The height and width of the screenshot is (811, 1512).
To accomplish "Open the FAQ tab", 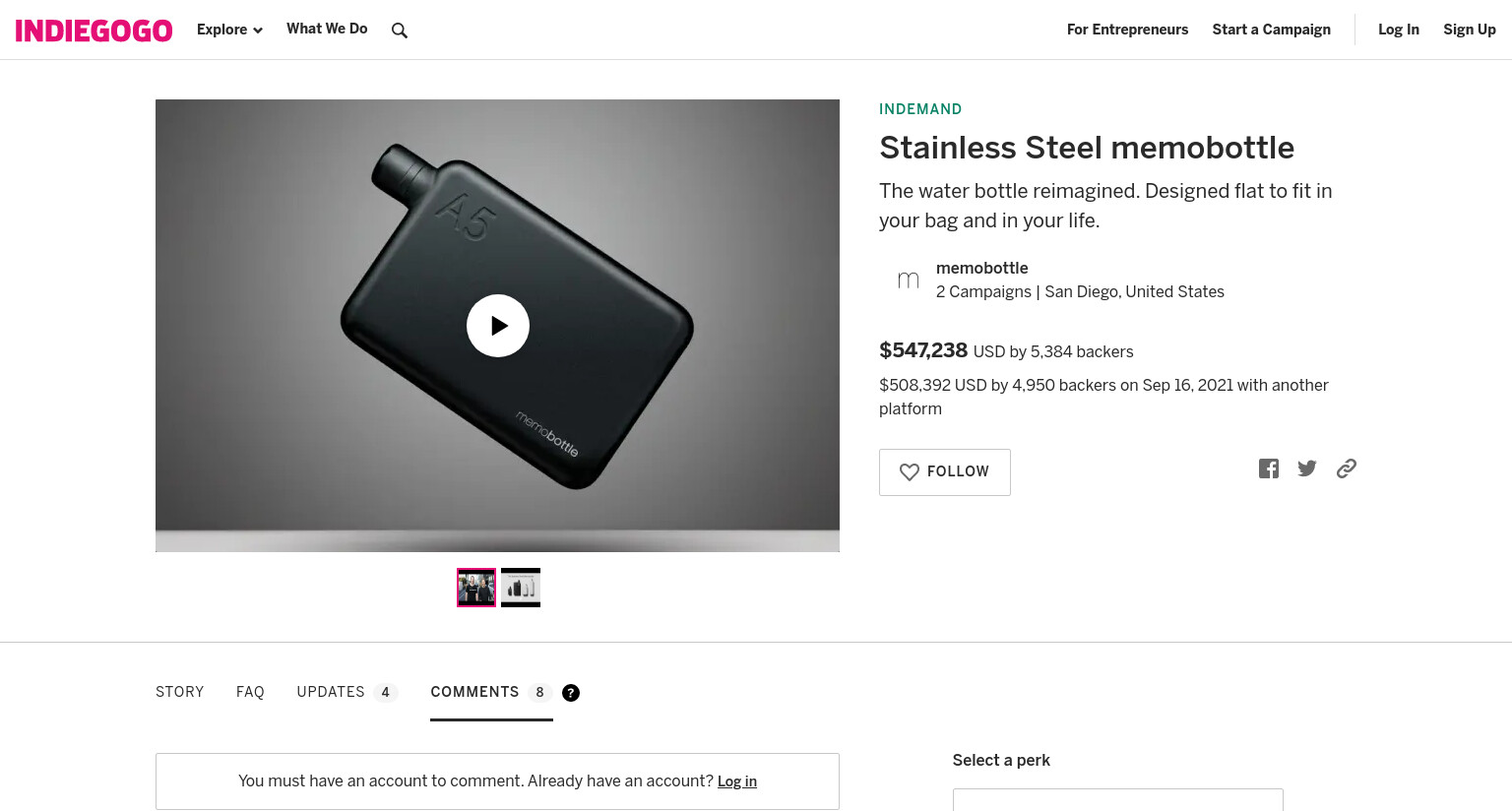I will pyautogui.click(x=250, y=692).
